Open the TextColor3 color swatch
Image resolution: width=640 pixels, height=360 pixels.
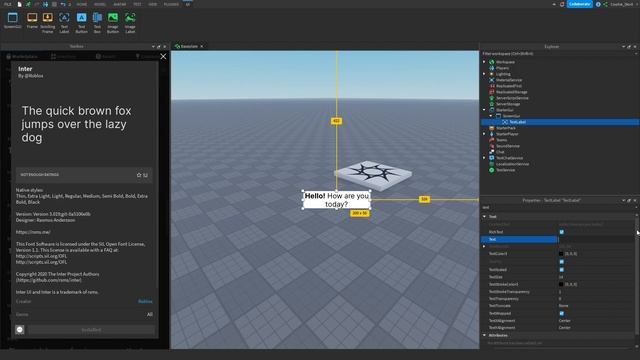[561, 254]
